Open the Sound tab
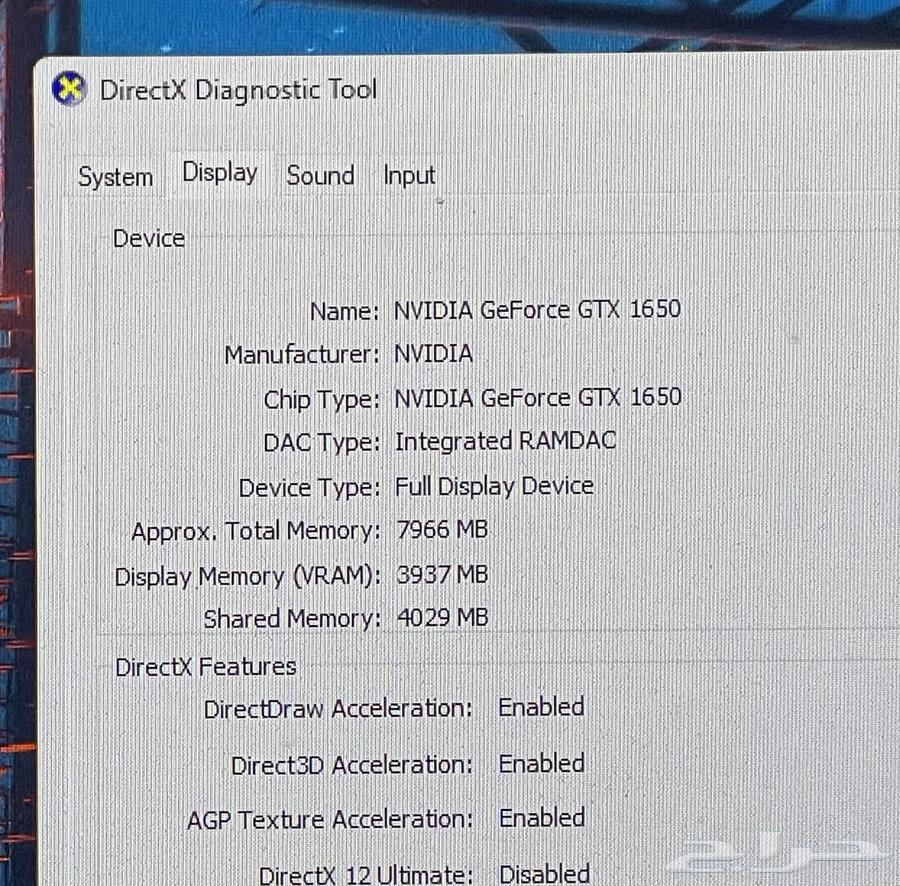900x886 pixels. pyautogui.click(x=320, y=175)
